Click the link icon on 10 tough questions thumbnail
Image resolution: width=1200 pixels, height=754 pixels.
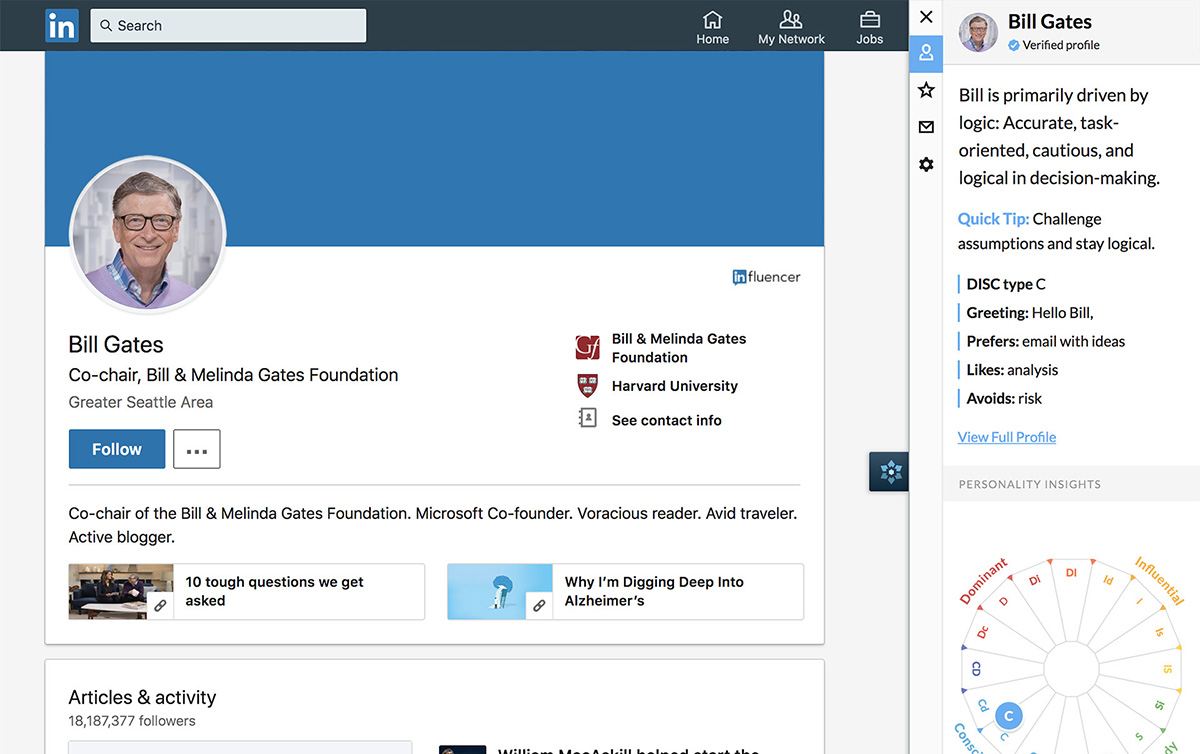tap(160, 606)
